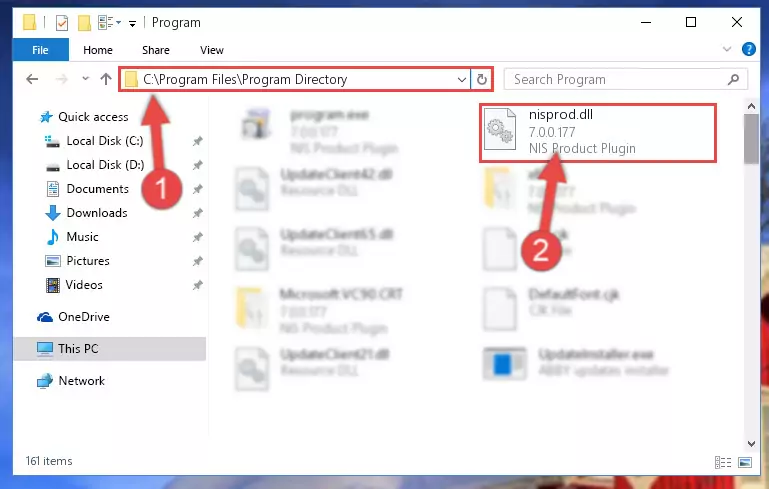This screenshot has width=769, height=489.
Task: Click the Music note icon
Action: [52, 237]
